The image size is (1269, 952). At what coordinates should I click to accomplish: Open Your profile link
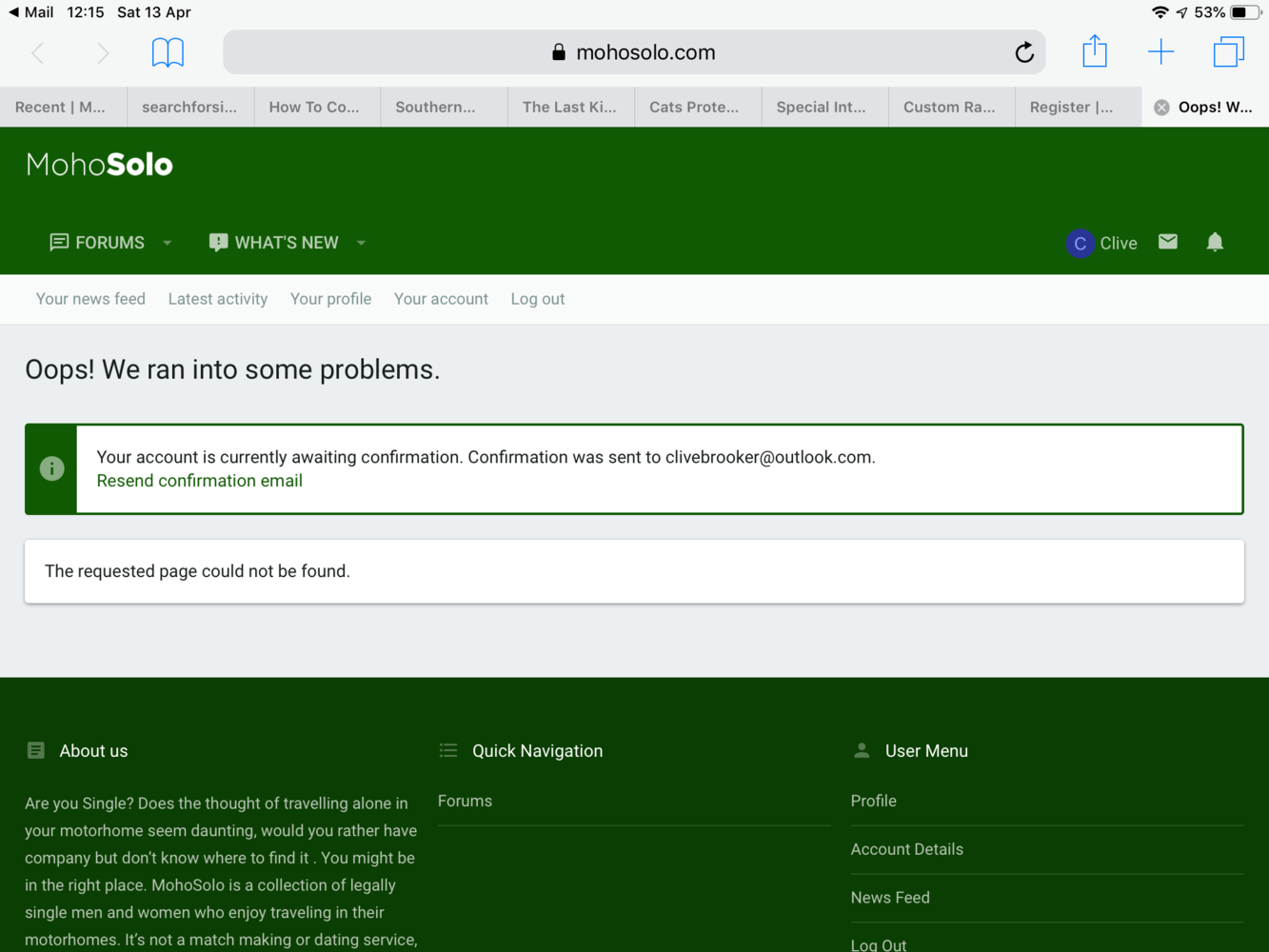click(x=330, y=299)
